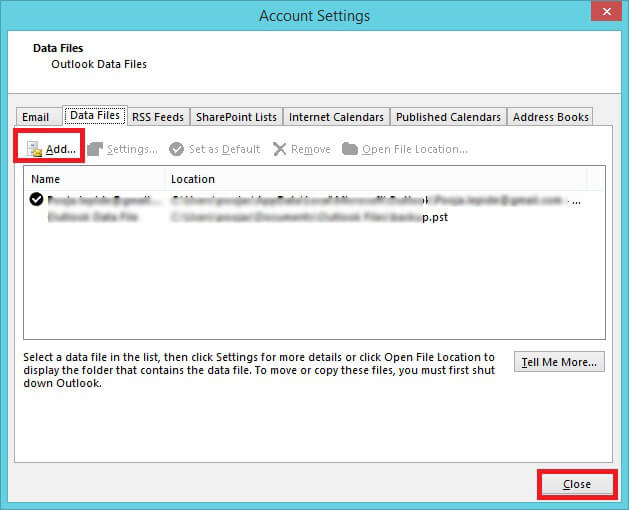Sort the list by the Name column header
The image size is (629, 510).
[94, 179]
